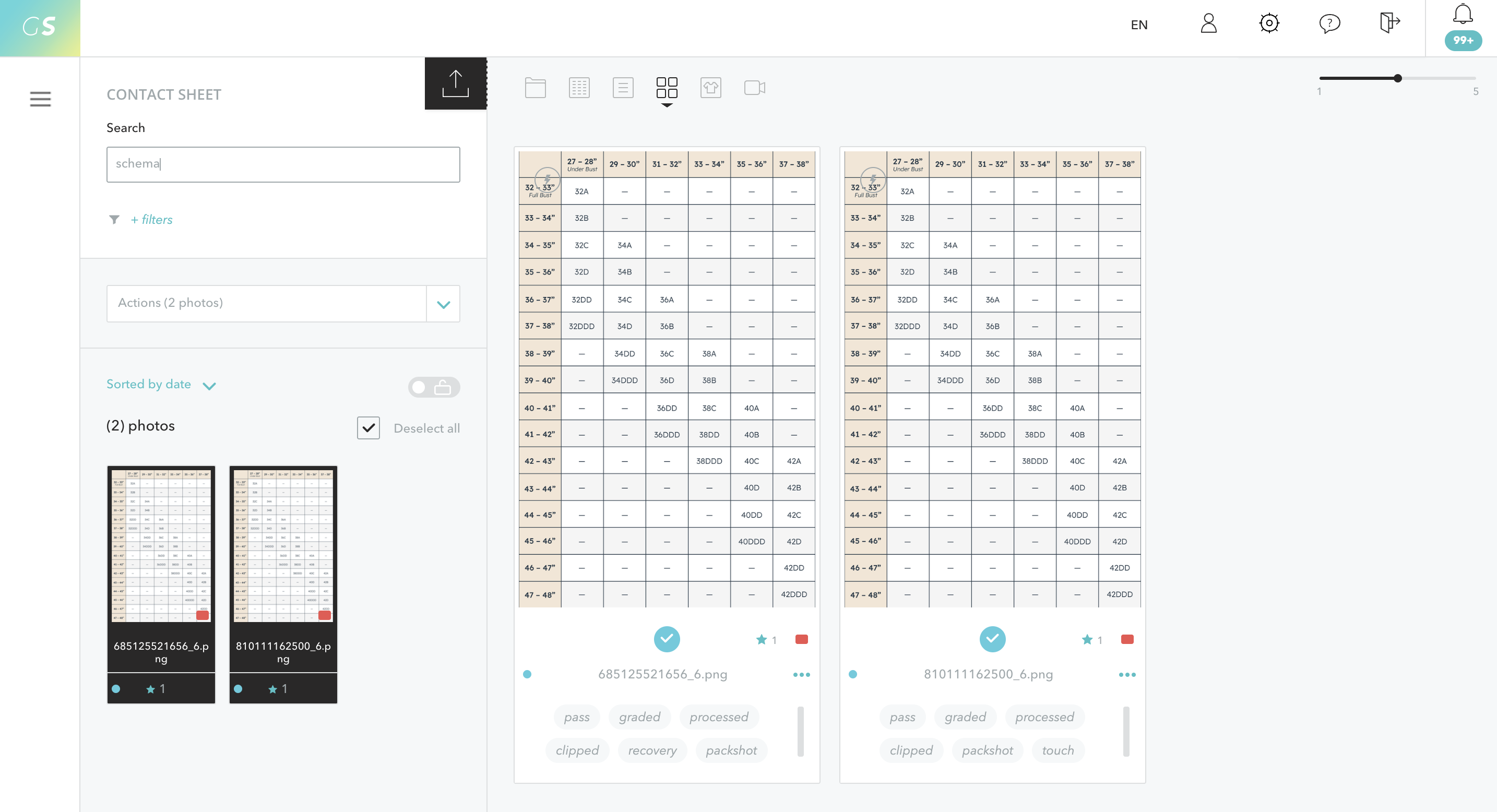Select the 810111162500_6.png sidebar thumbnail
The height and width of the screenshot is (812, 1497).
click(x=283, y=584)
